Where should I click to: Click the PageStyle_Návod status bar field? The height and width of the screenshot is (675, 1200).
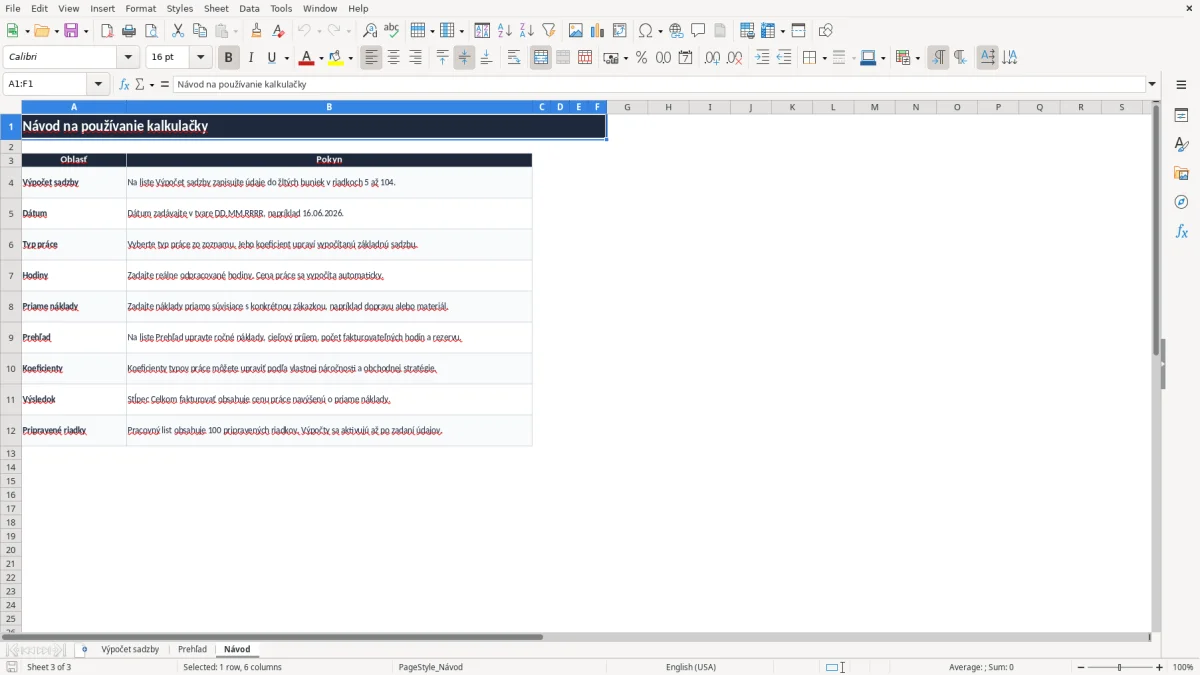coord(431,667)
